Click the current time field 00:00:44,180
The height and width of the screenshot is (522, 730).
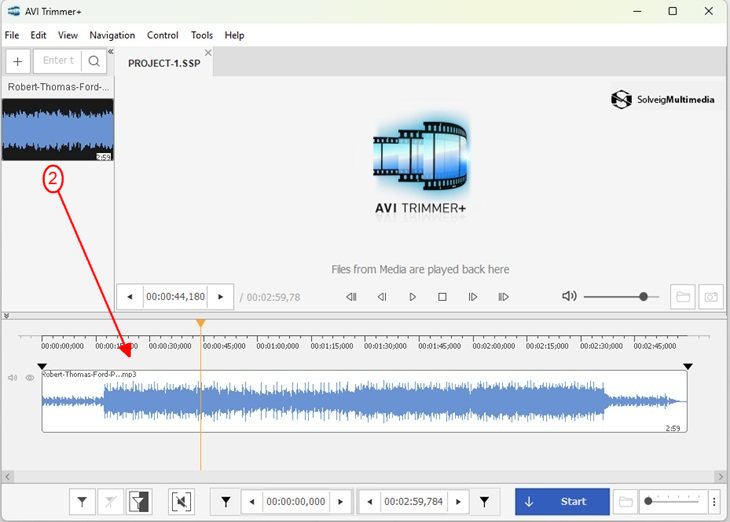coord(176,297)
